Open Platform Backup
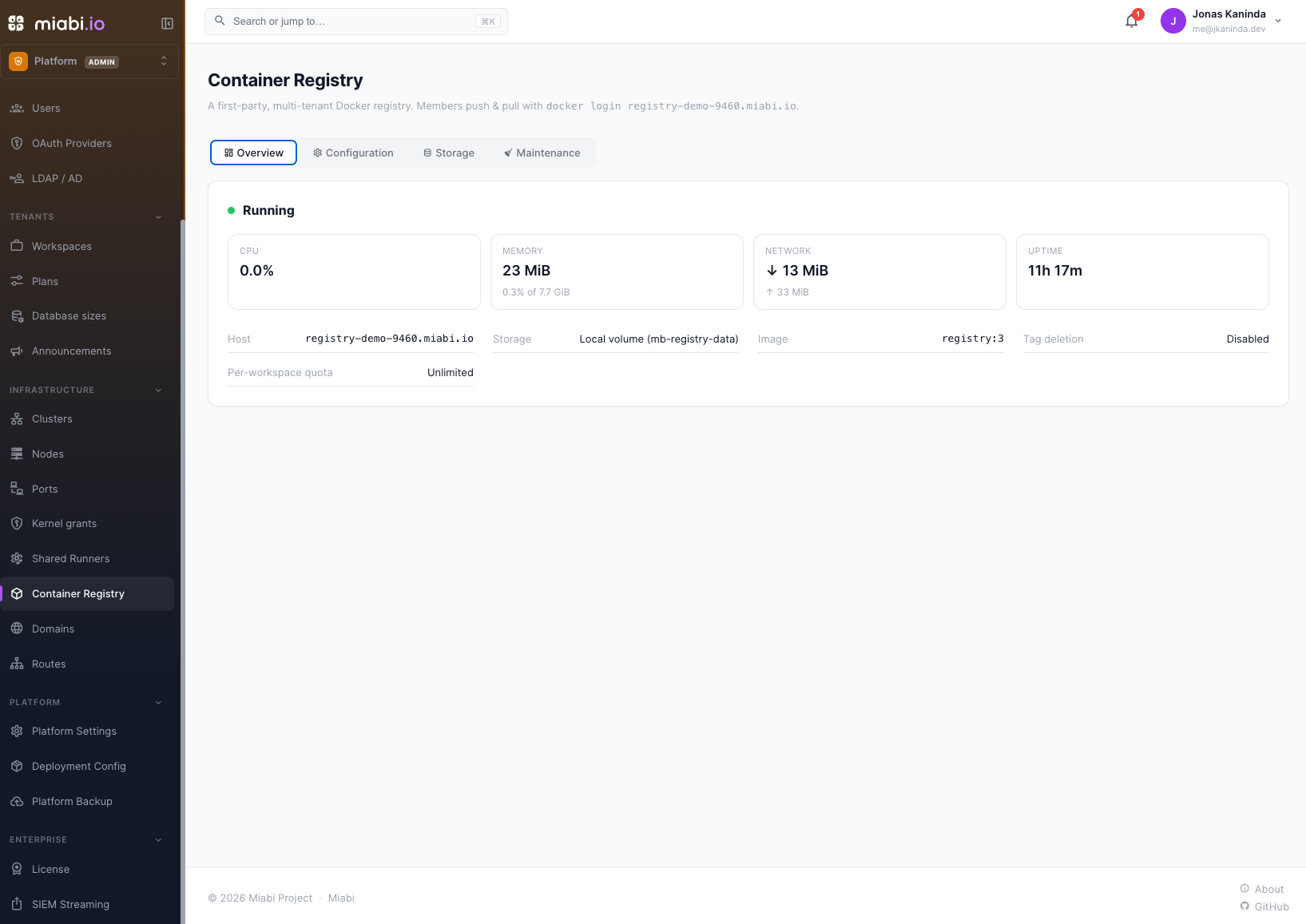This screenshot has height=924, width=1306. pyautogui.click(x=88, y=802)
